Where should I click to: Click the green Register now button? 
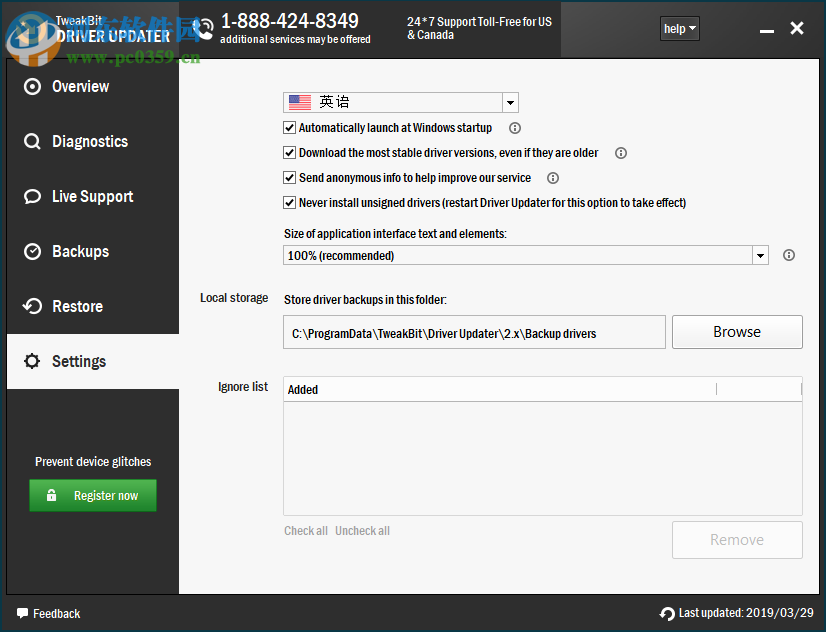tap(92, 495)
